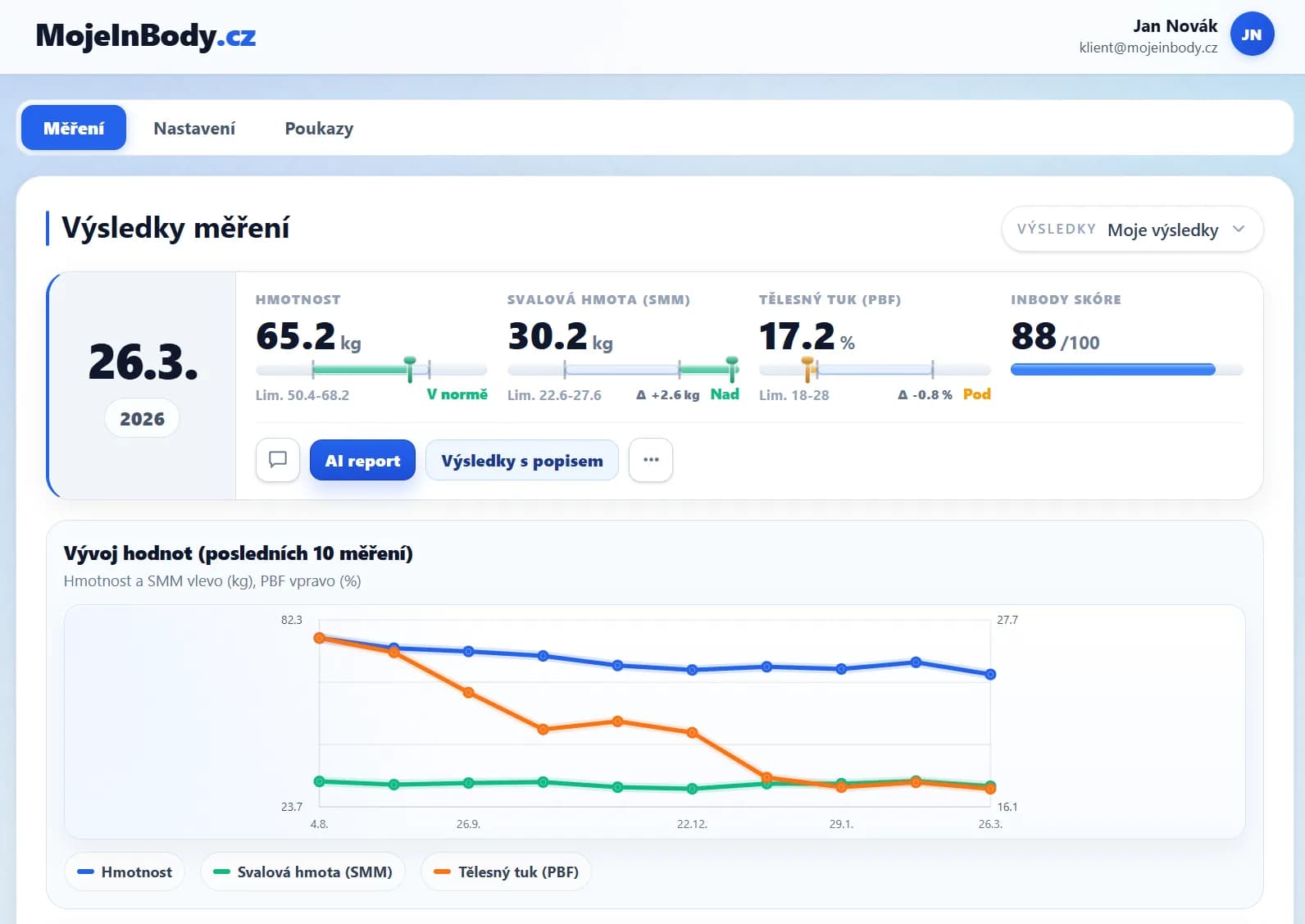Image resolution: width=1305 pixels, height=924 pixels.
Task: Click the 26.9. axis label
Action: pyautogui.click(x=468, y=824)
